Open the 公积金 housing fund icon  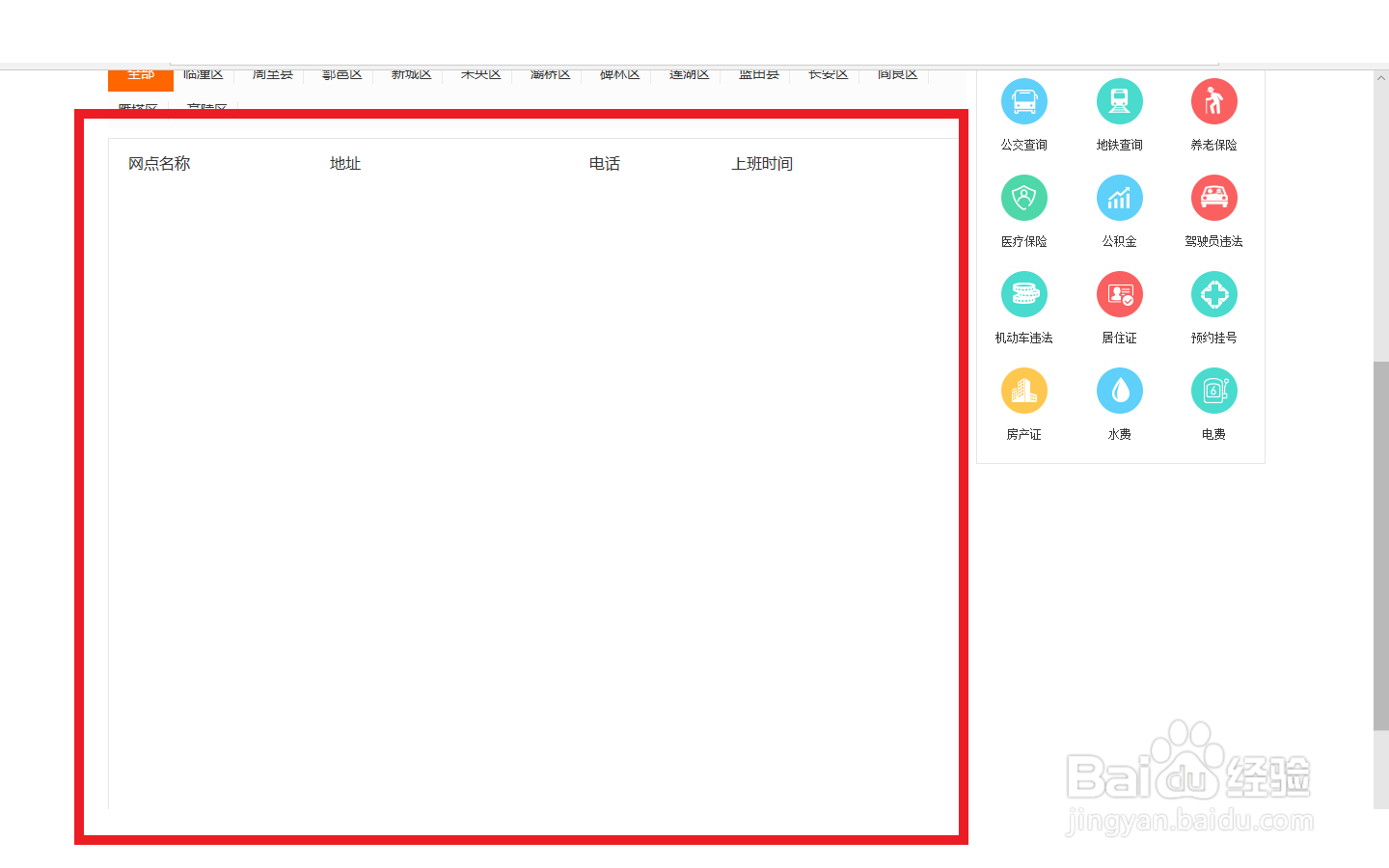[x=1119, y=197]
